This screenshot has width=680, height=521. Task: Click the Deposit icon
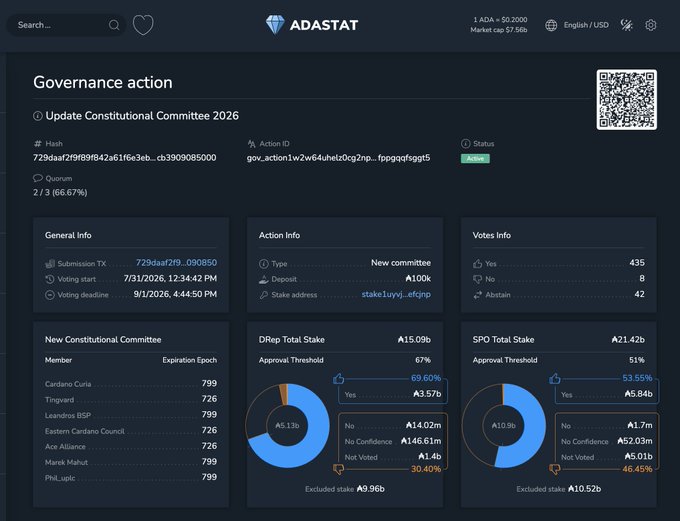(x=264, y=279)
